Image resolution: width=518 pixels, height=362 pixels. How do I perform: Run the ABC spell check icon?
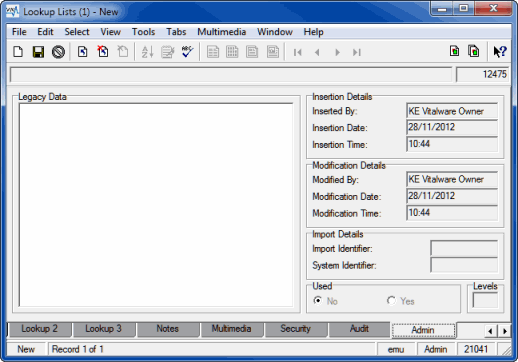187,52
